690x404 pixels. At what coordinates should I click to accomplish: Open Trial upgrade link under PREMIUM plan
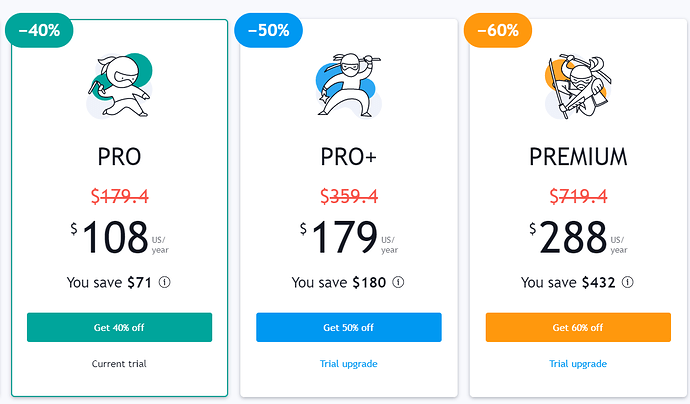pos(578,364)
